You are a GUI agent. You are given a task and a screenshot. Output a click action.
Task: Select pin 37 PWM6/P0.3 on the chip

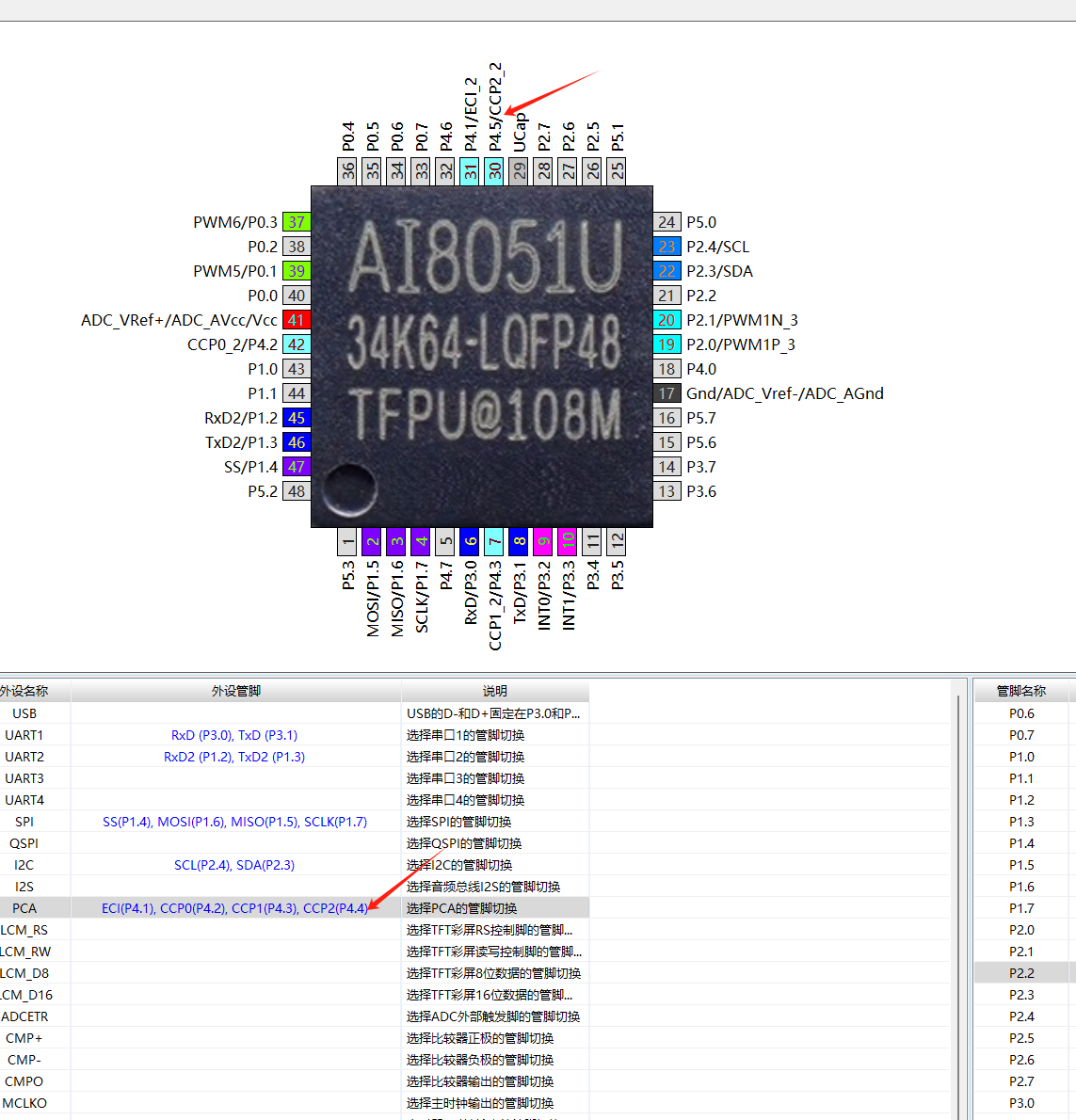(x=297, y=222)
